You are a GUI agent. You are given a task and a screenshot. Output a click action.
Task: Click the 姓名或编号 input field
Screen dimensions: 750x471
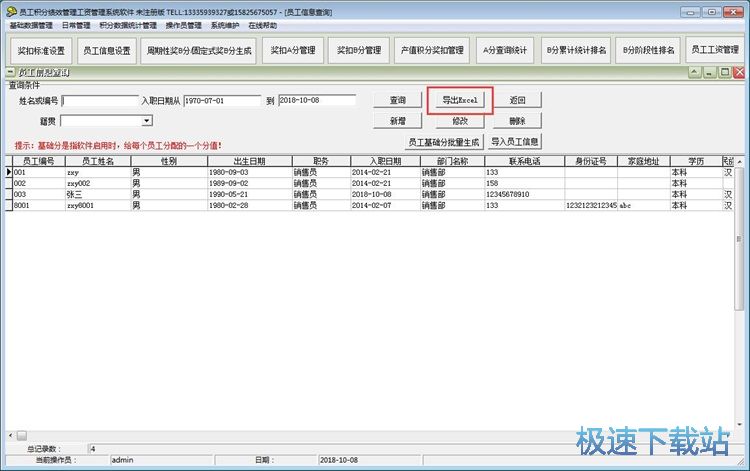100,101
